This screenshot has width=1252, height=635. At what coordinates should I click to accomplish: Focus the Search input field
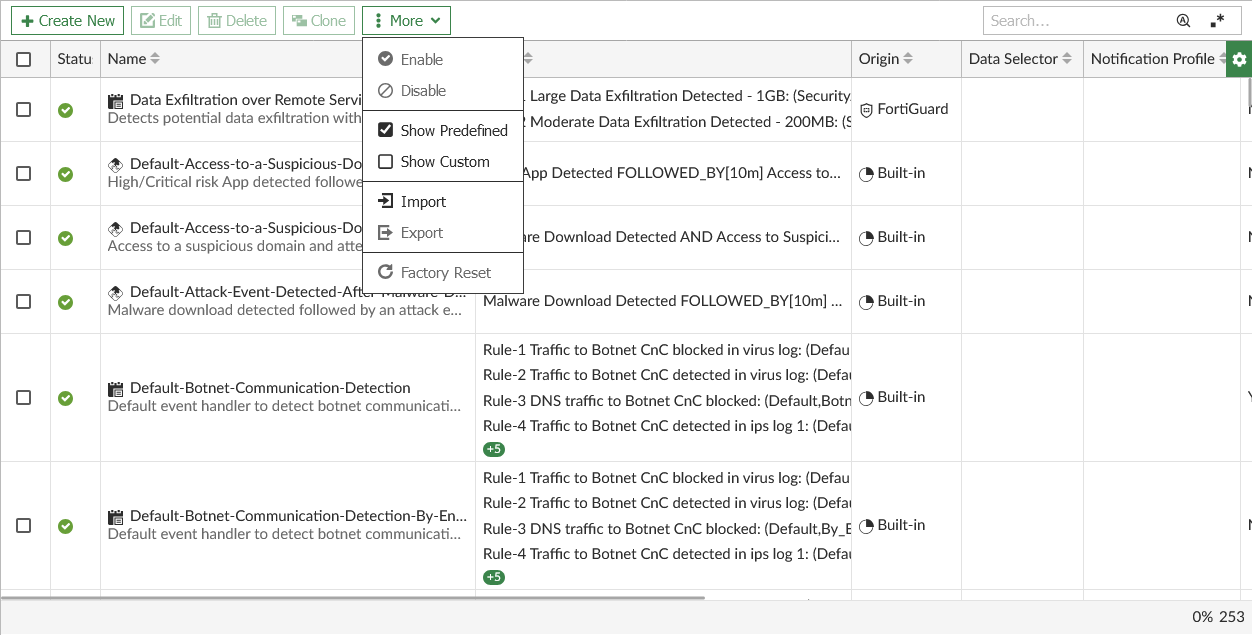[x=1075, y=20]
